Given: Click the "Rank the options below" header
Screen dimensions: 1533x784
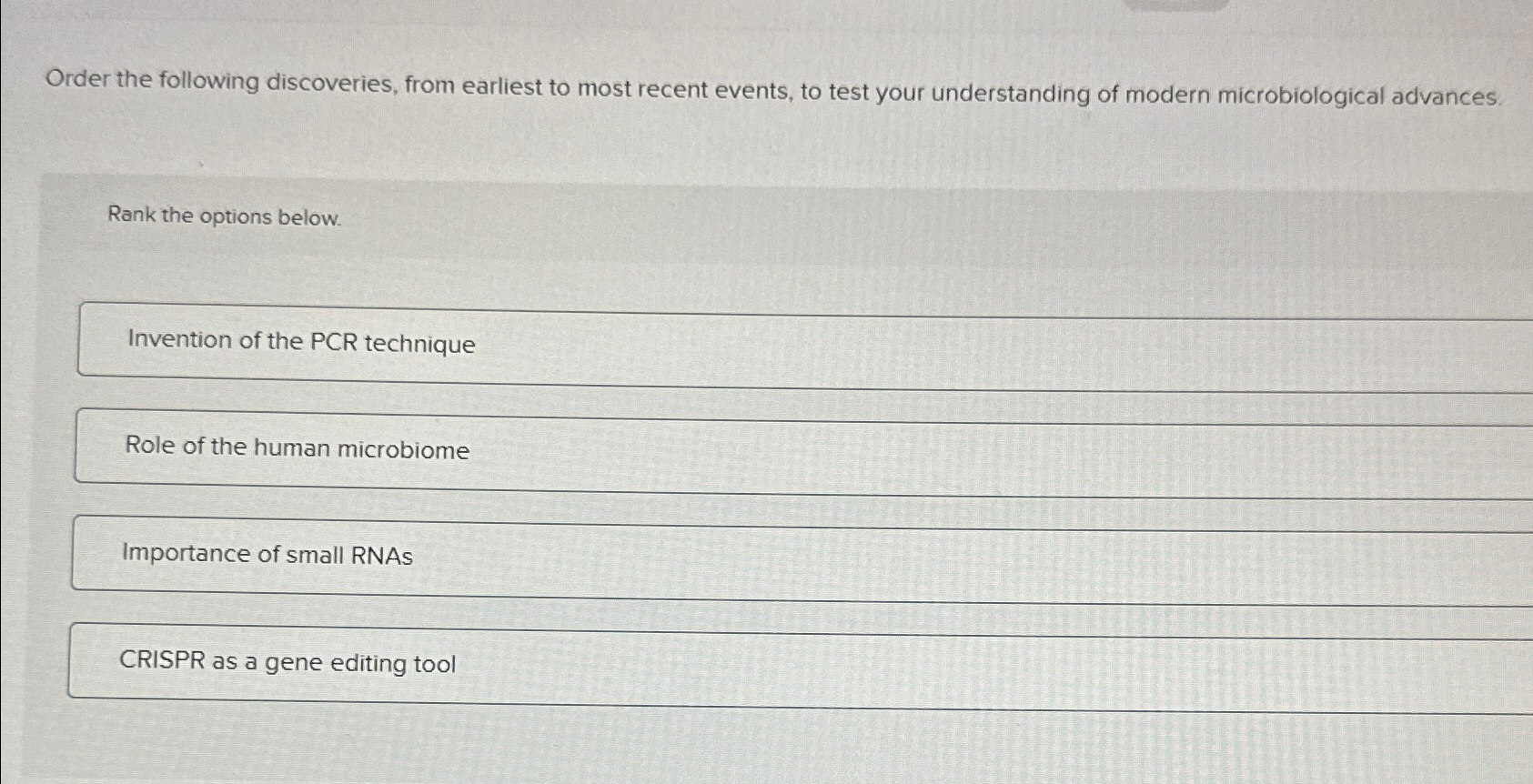Looking at the screenshot, I should [x=224, y=215].
